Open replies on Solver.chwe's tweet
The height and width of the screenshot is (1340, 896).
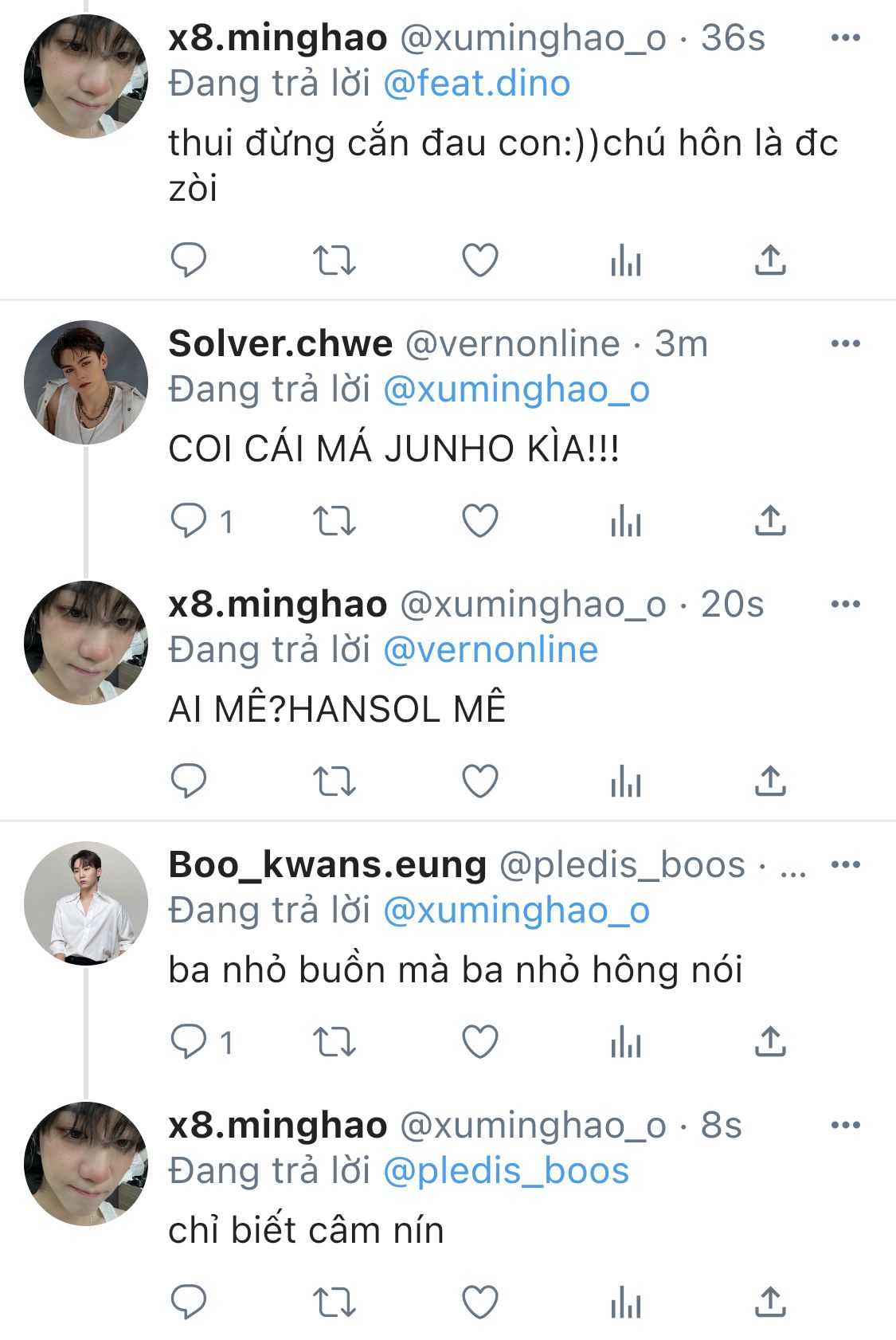[189, 521]
